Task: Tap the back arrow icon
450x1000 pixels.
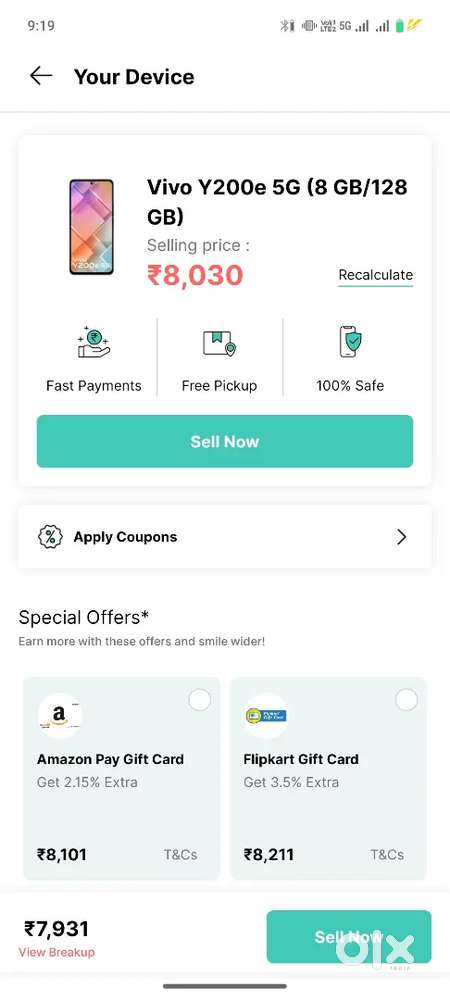Action: [41, 76]
